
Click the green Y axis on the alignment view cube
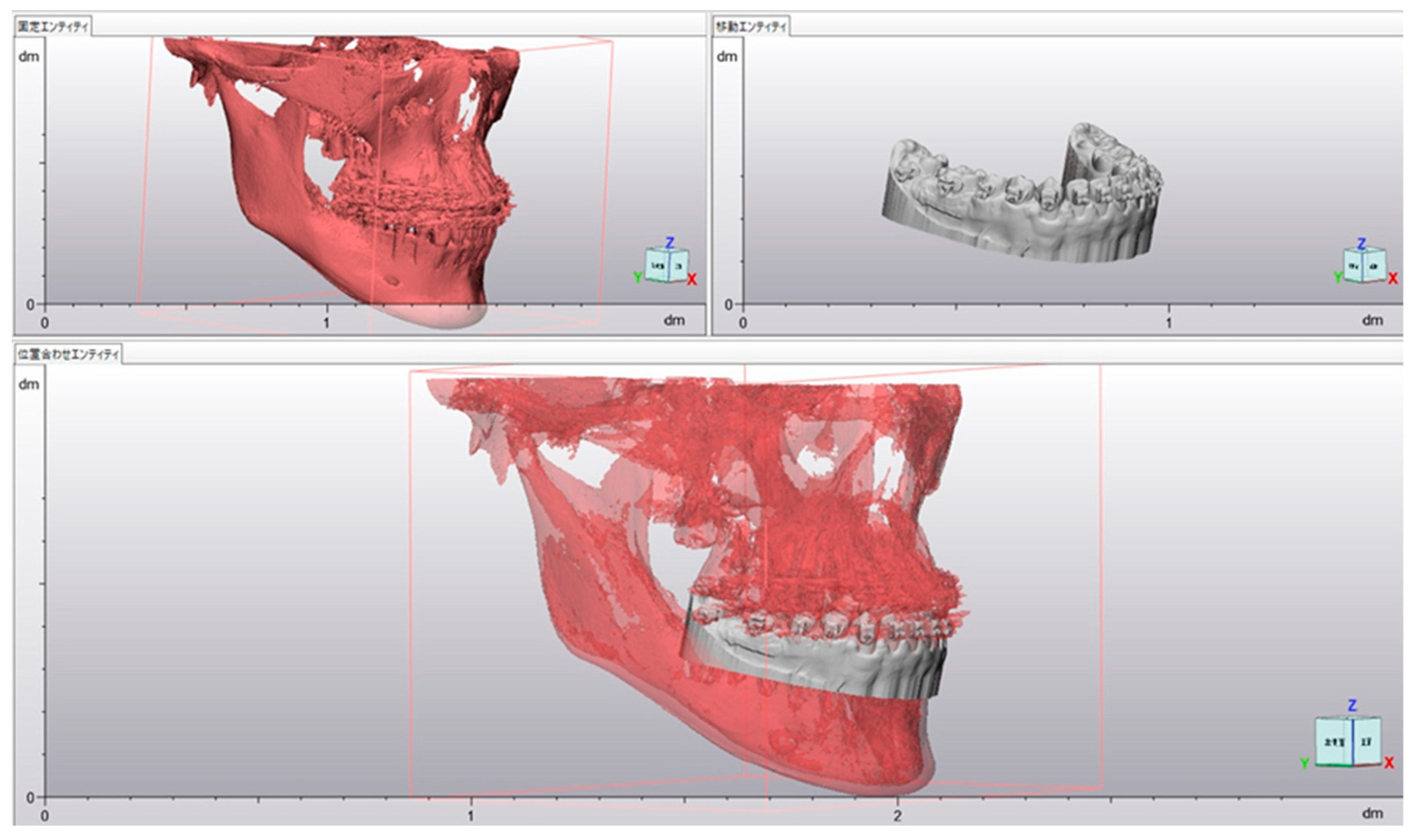(1305, 763)
